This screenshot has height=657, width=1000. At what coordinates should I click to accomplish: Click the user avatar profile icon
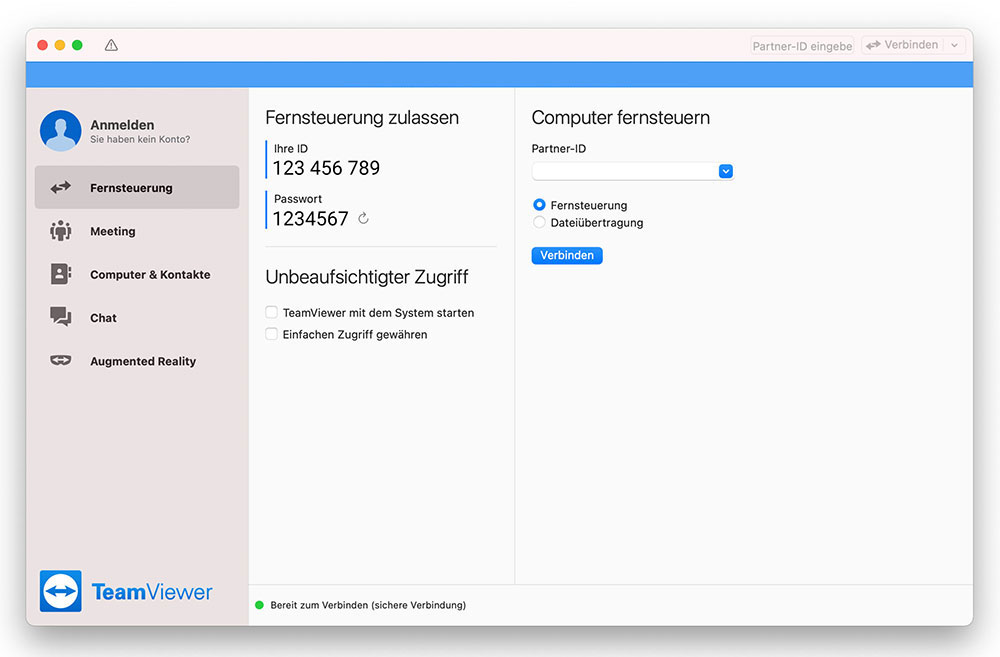click(x=60, y=131)
